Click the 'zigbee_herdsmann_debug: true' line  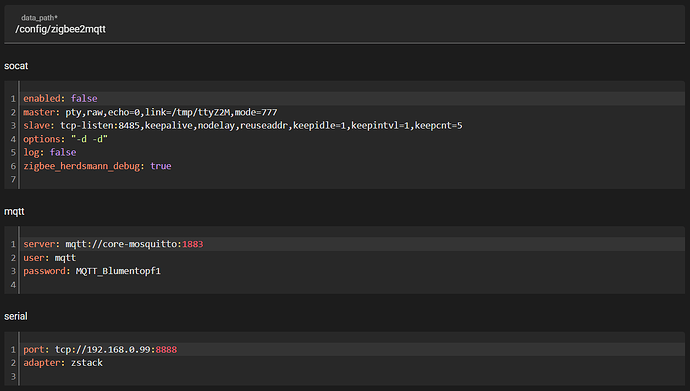pyautogui.click(x=352, y=166)
